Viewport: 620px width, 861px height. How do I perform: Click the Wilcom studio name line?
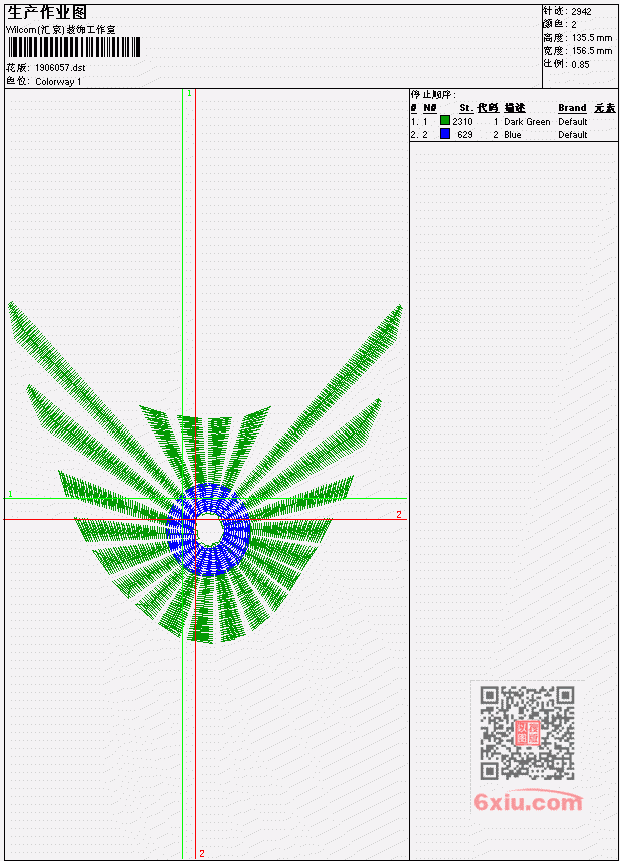[61, 30]
